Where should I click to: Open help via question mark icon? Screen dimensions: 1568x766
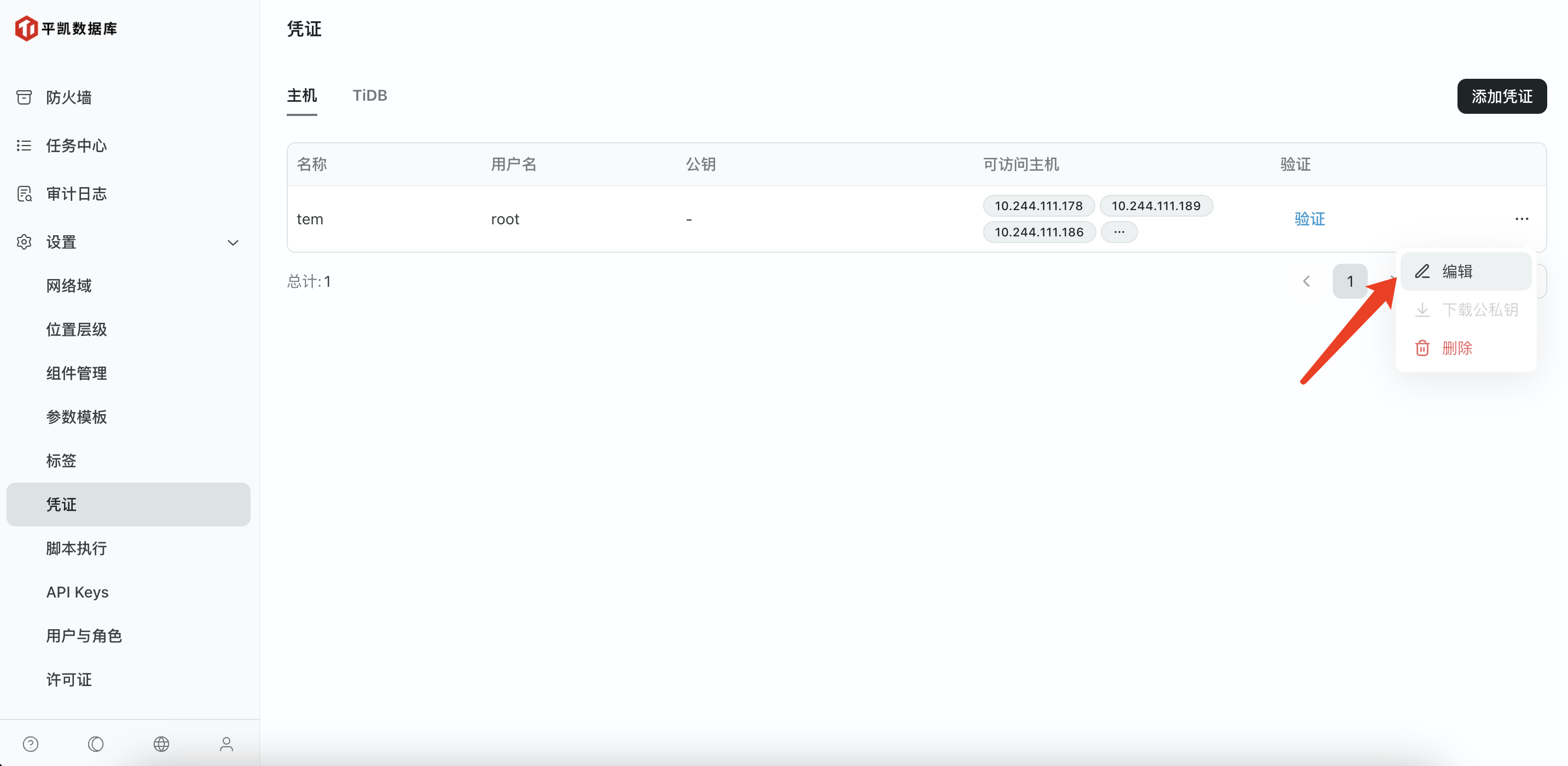pyautogui.click(x=31, y=744)
